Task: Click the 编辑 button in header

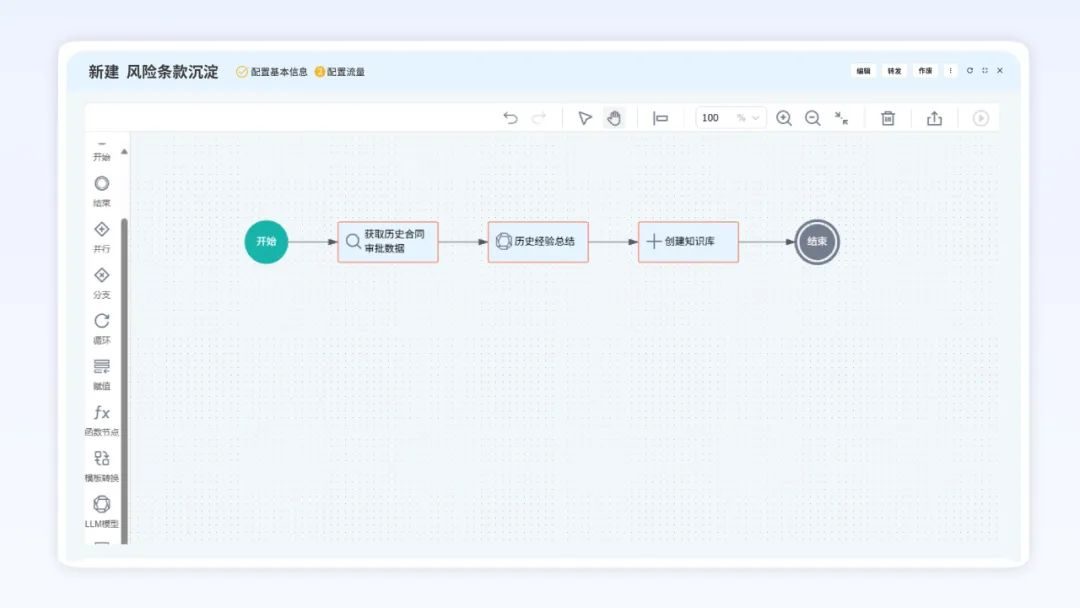Action: point(863,71)
